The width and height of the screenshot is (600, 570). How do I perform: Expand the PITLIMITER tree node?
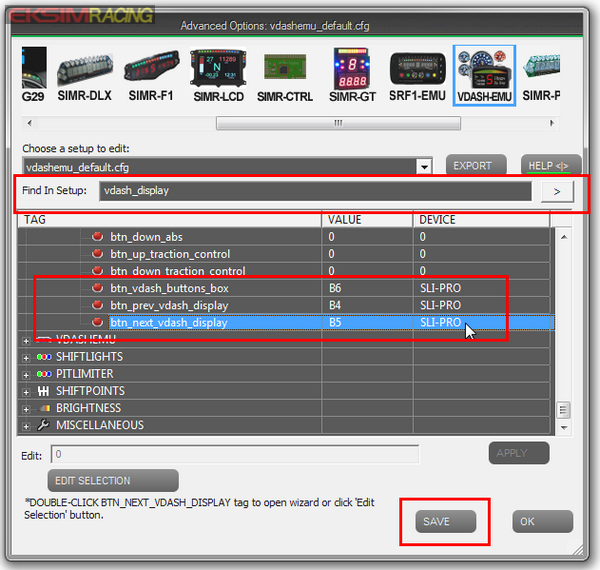26,375
